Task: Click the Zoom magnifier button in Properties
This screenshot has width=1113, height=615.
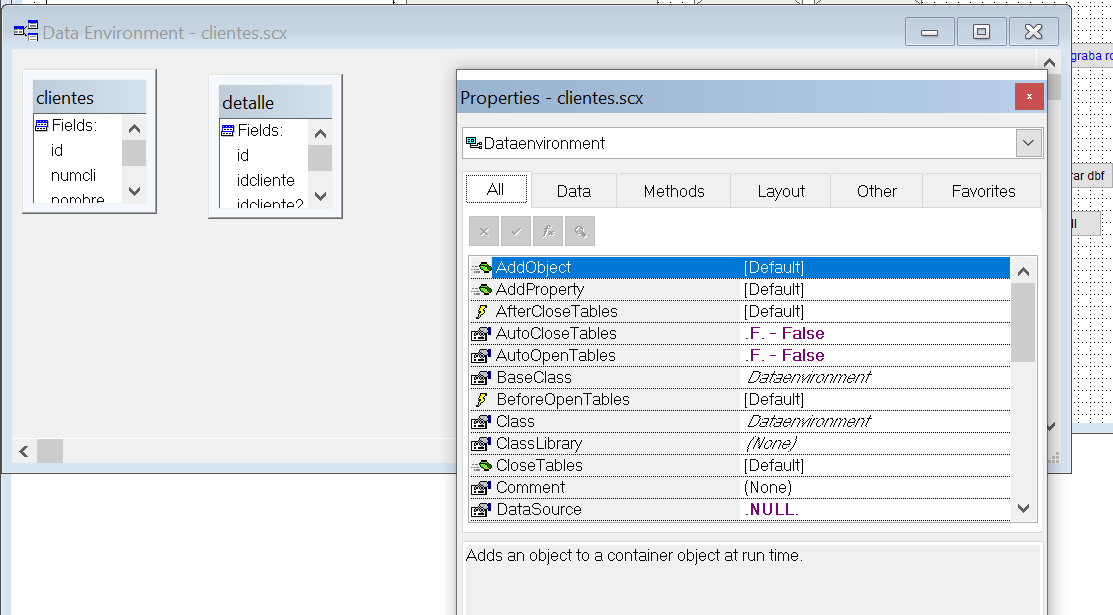Action: pyautogui.click(x=580, y=231)
